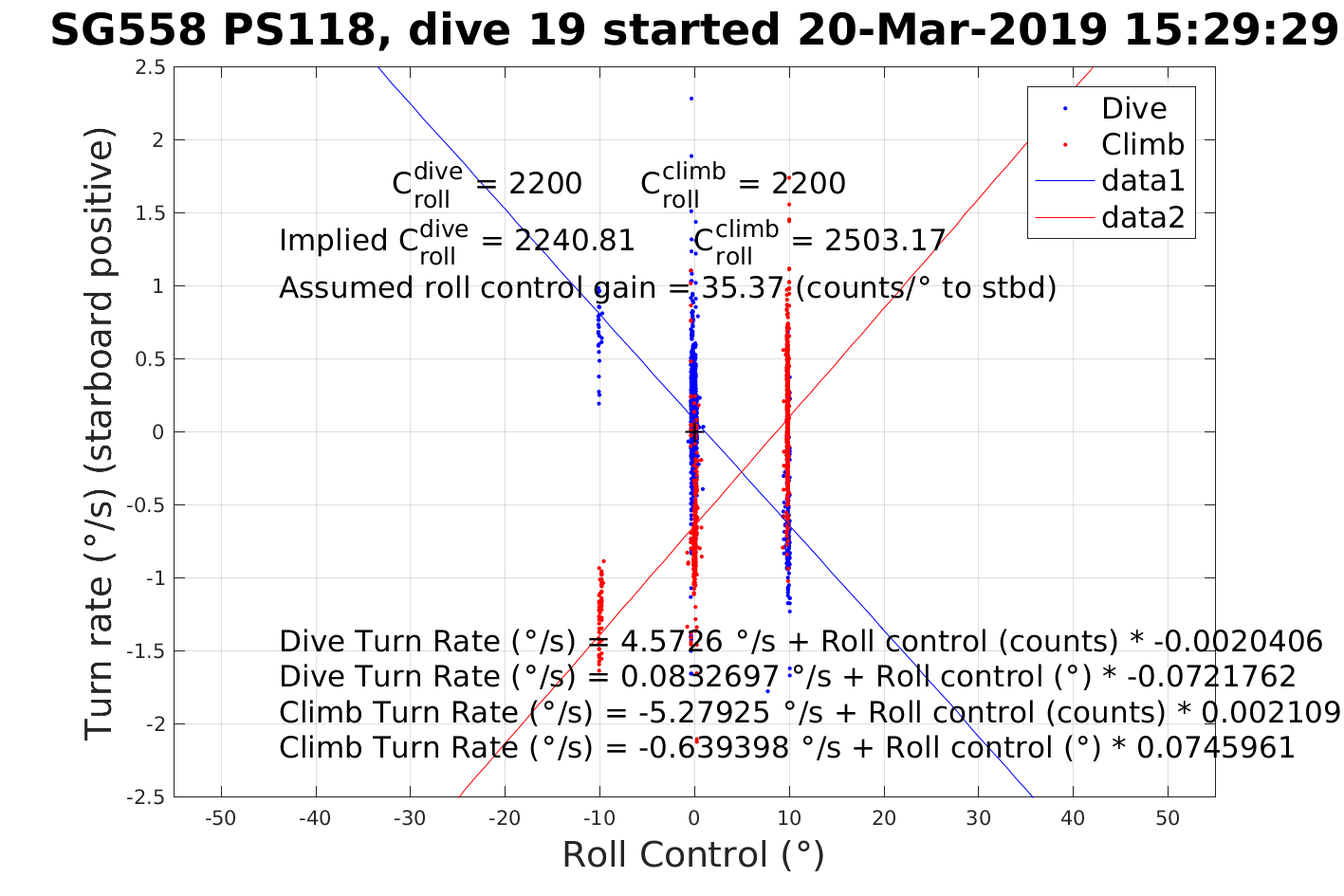Click the blue line sample beside data1

[x=1063, y=181]
